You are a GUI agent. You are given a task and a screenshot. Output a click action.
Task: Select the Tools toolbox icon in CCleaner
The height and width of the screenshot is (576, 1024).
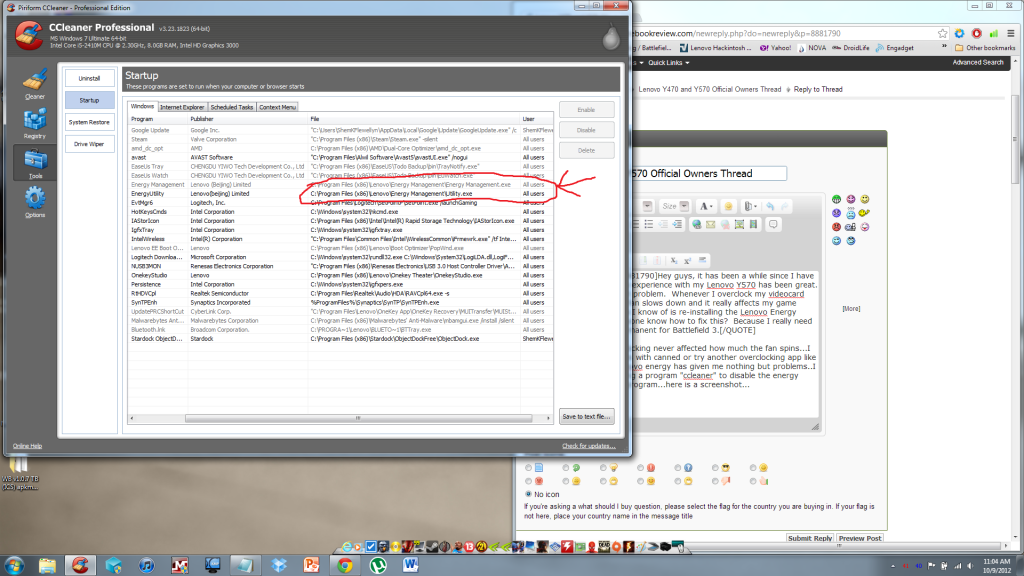(35, 163)
